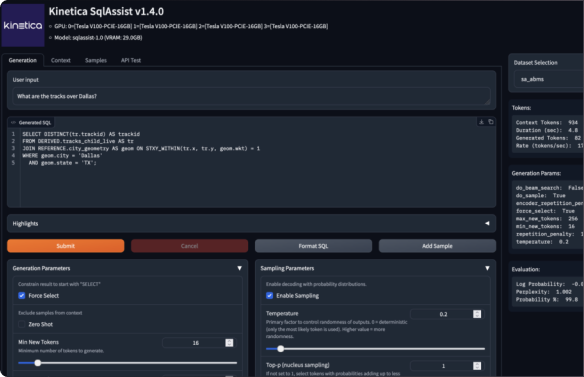Click the 'Duration (sec): 4.8' line
The width and height of the screenshot is (584, 377).
(x=546, y=130)
